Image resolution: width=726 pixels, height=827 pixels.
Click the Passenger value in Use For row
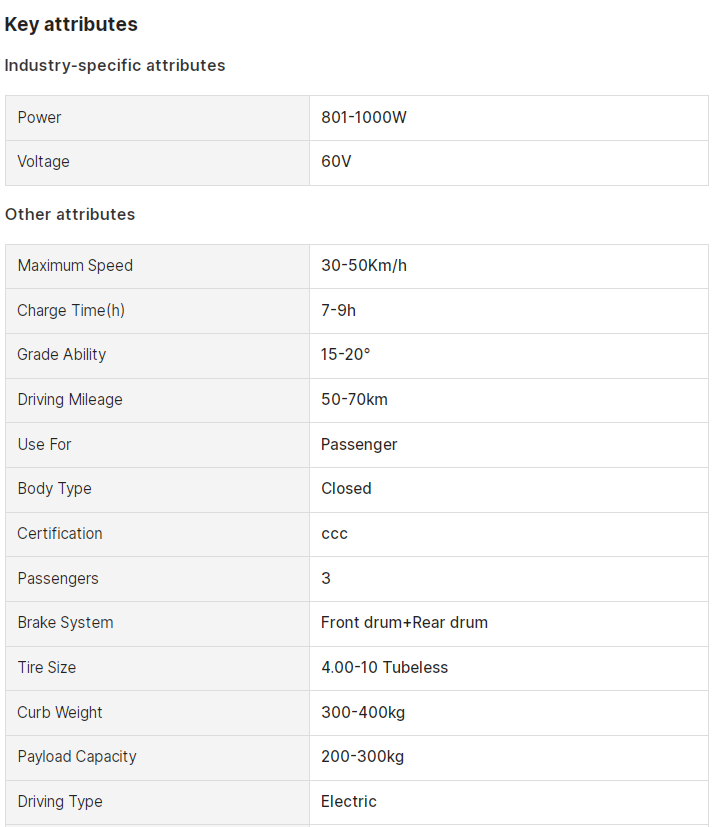tap(359, 445)
